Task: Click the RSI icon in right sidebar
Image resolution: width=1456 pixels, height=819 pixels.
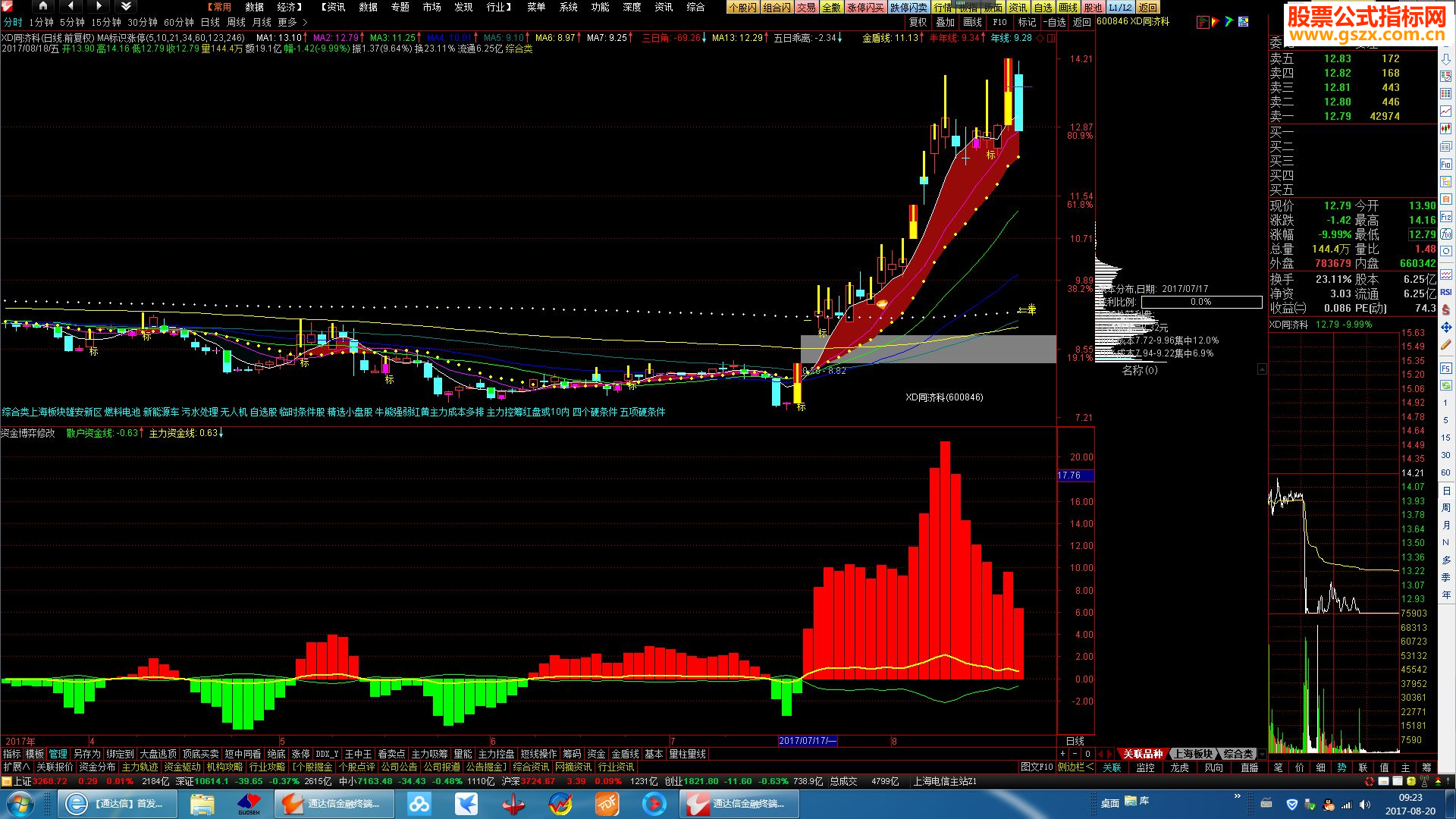Action: 1446,292
